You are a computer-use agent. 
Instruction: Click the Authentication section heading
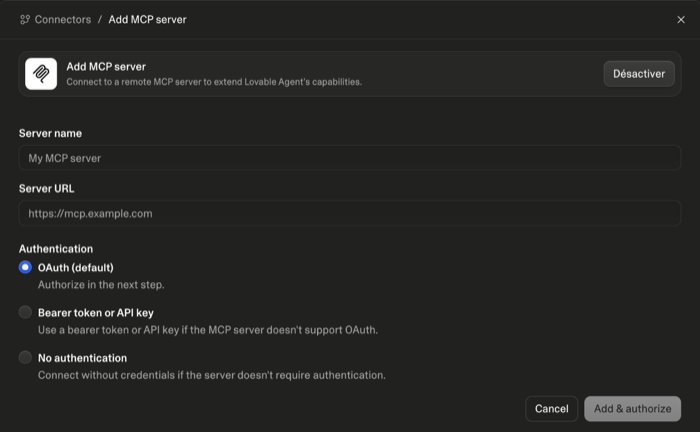click(x=56, y=249)
